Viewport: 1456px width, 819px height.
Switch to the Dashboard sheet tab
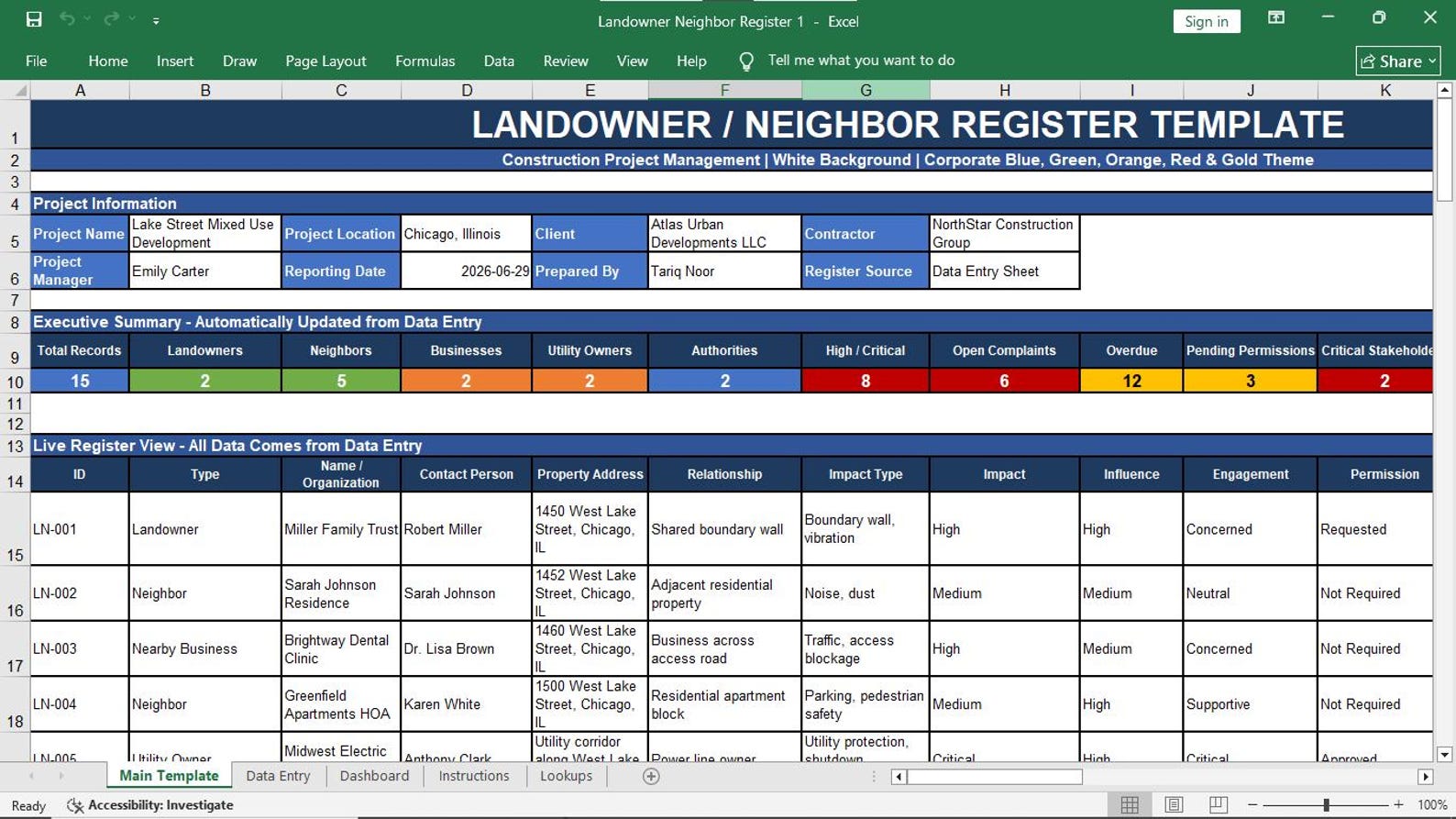pos(374,776)
